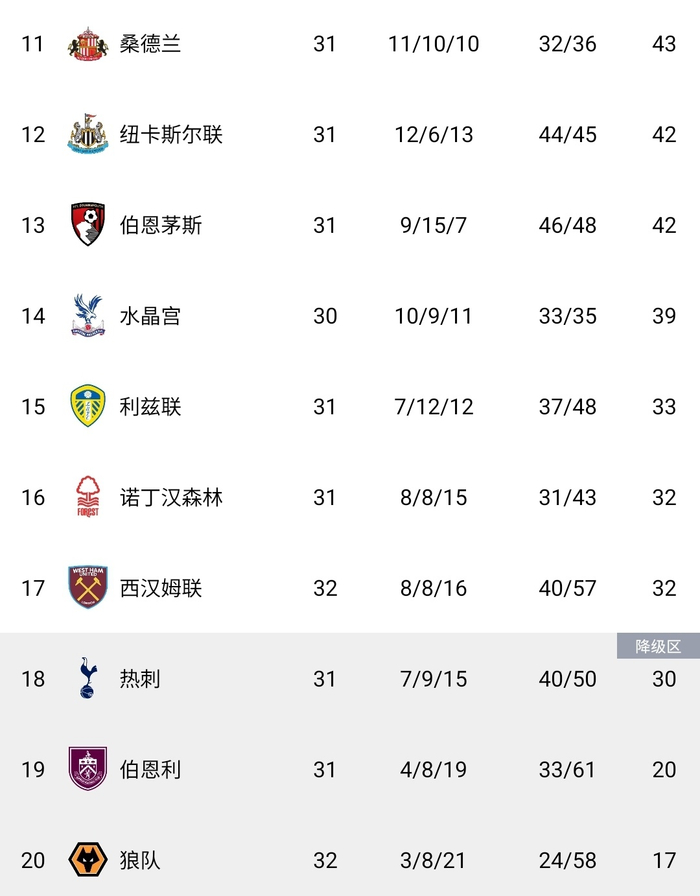Click the Sunderland club crest
Screen dimensions: 700x896
coord(88,44)
